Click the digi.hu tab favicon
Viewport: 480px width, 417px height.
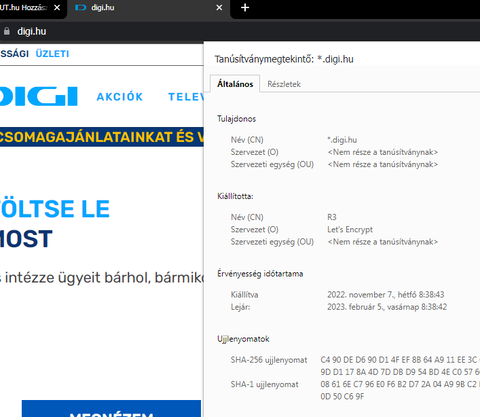(x=80, y=7)
